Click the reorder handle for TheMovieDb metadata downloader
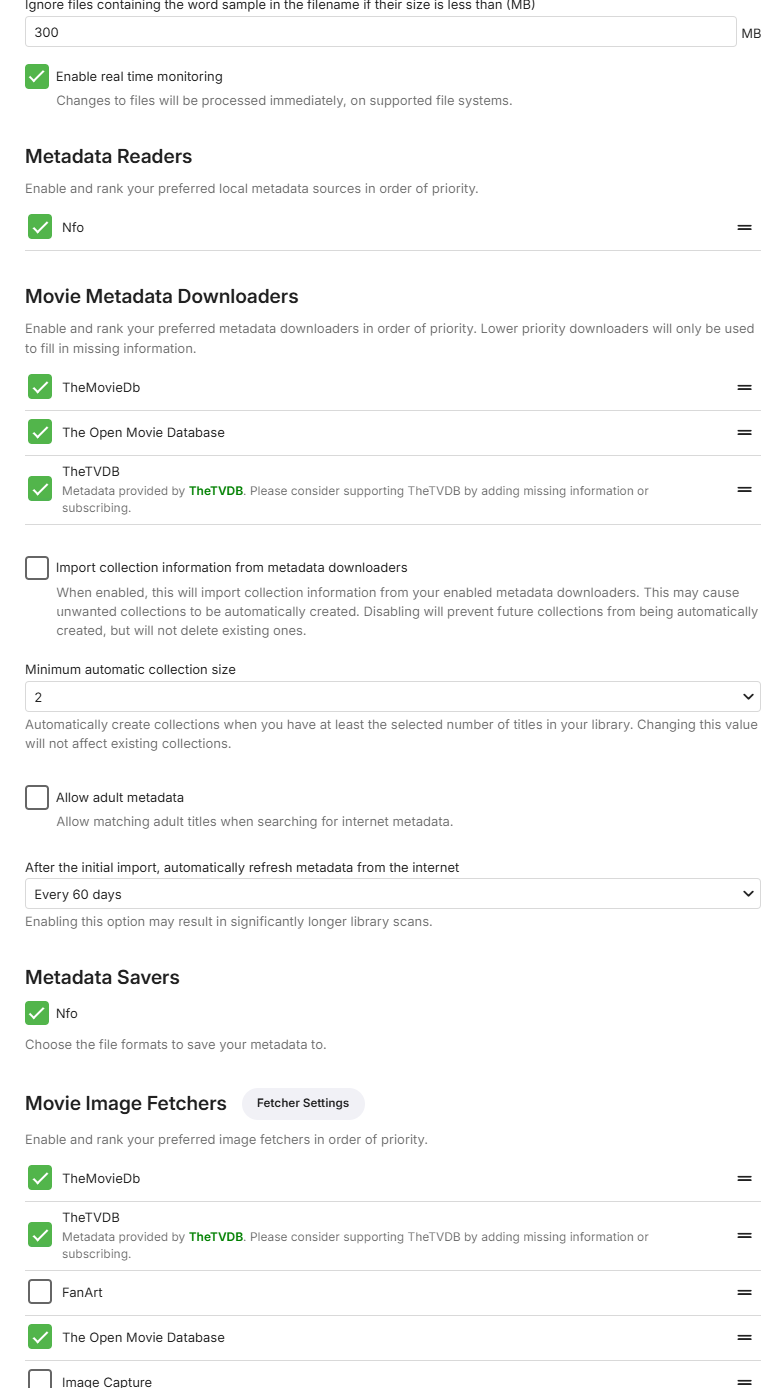 (x=744, y=387)
